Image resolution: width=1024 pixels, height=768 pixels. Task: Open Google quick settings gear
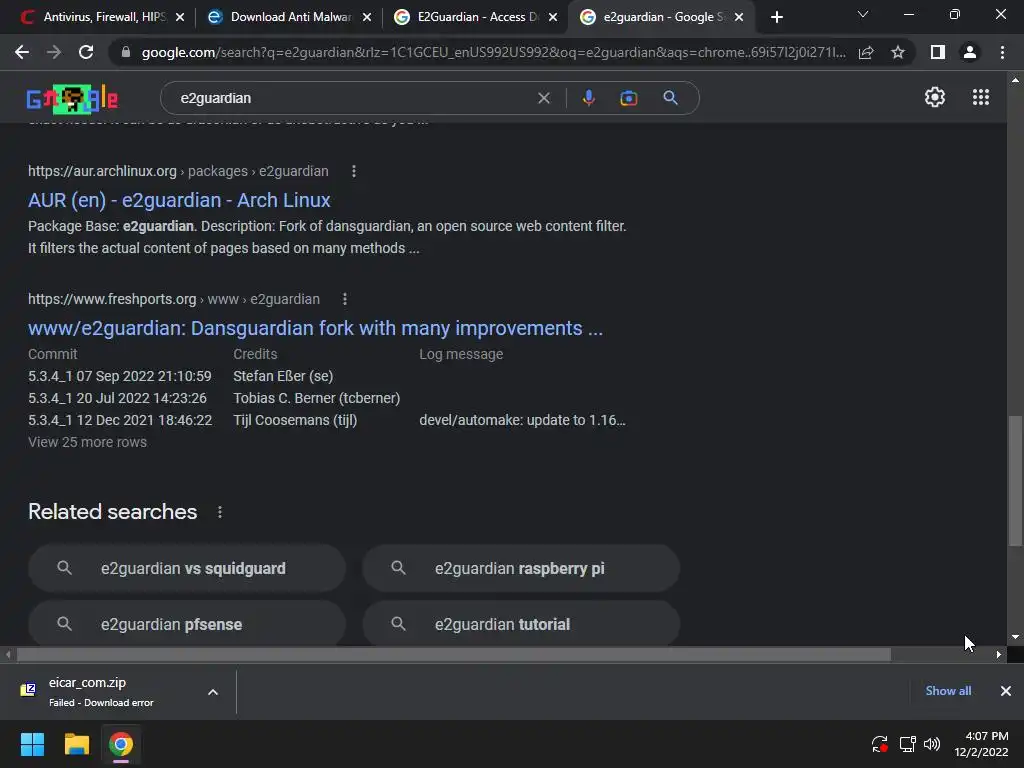coord(935,97)
